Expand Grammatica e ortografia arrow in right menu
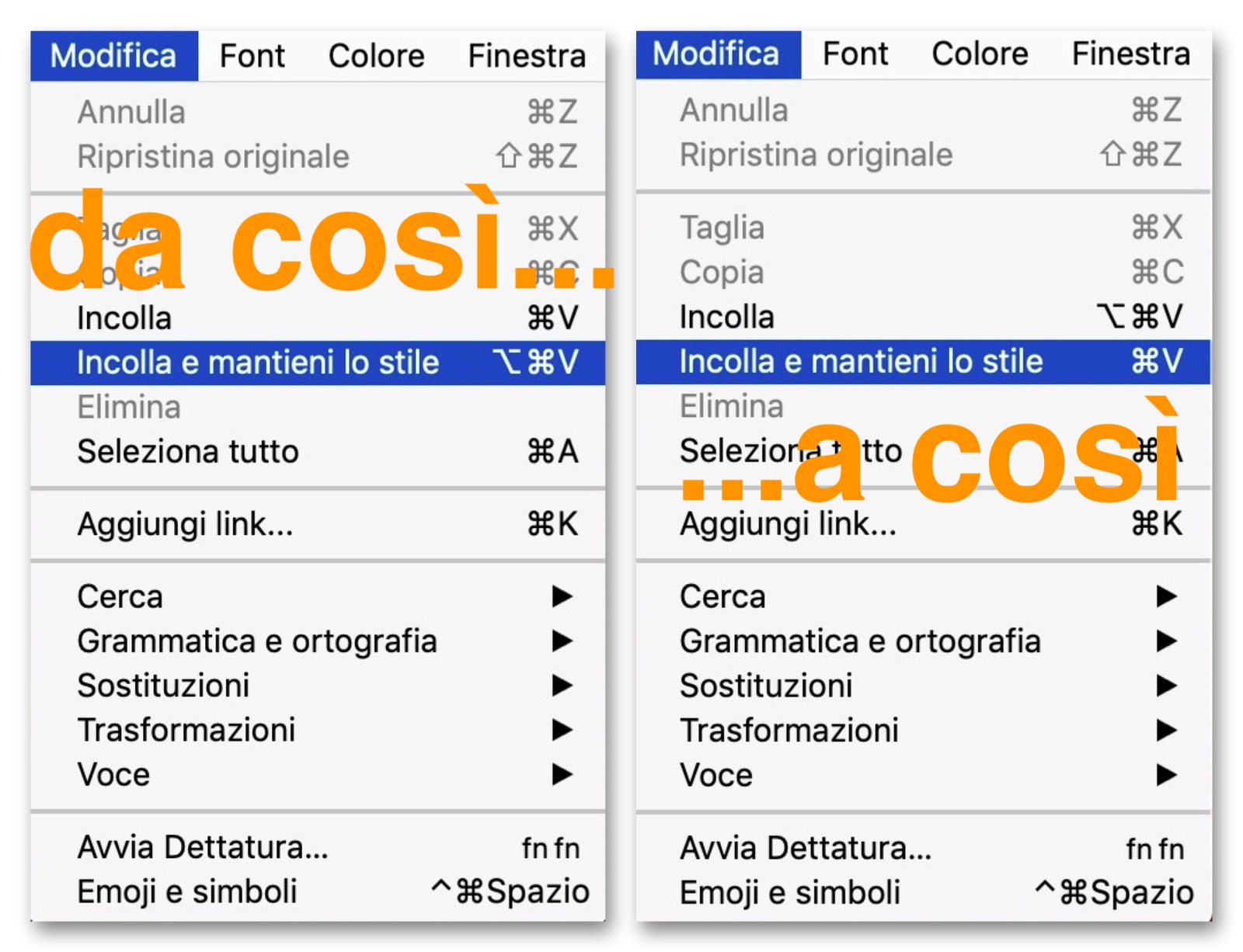Image resolution: width=1243 pixels, height=952 pixels. pos(1165,641)
